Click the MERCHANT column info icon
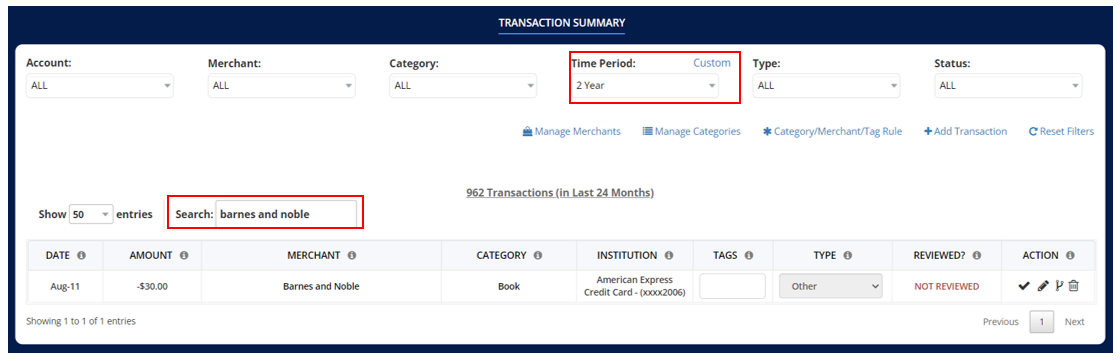The width and height of the screenshot is (1120, 361). point(351,255)
